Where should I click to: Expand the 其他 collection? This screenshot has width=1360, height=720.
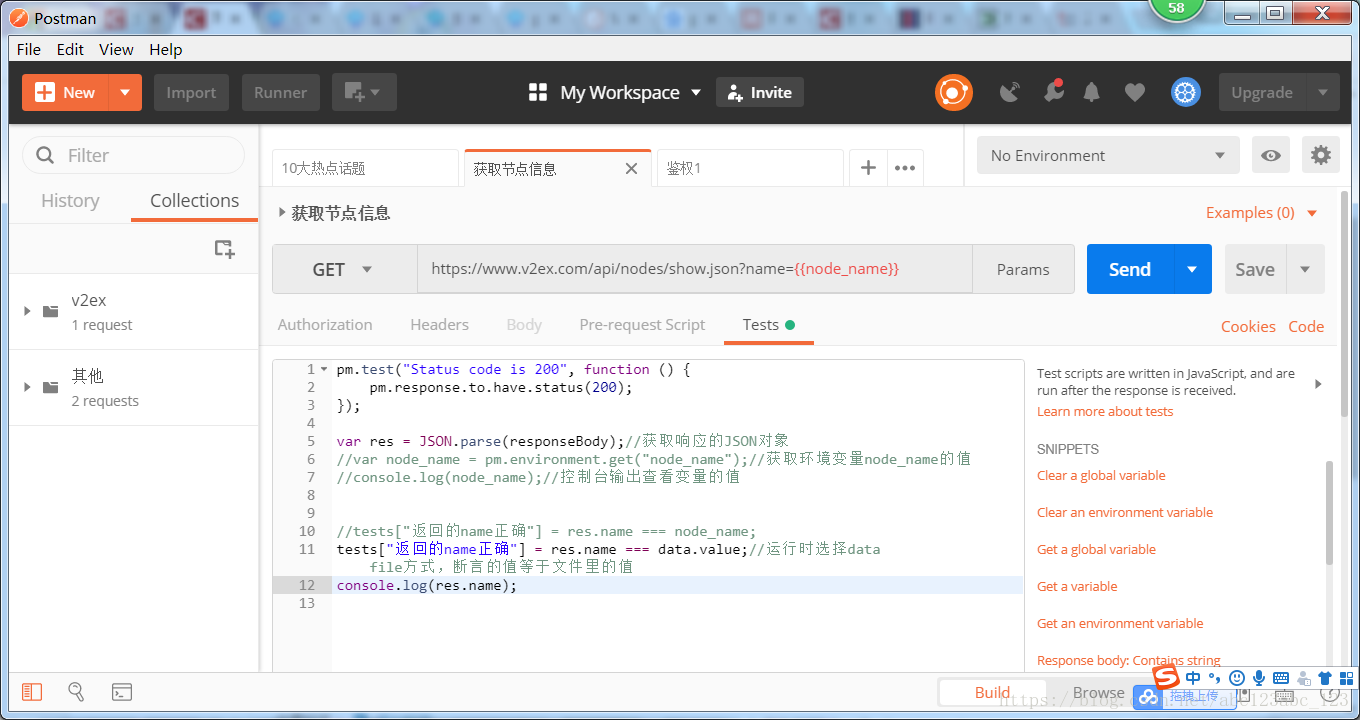tap(27, 387)
